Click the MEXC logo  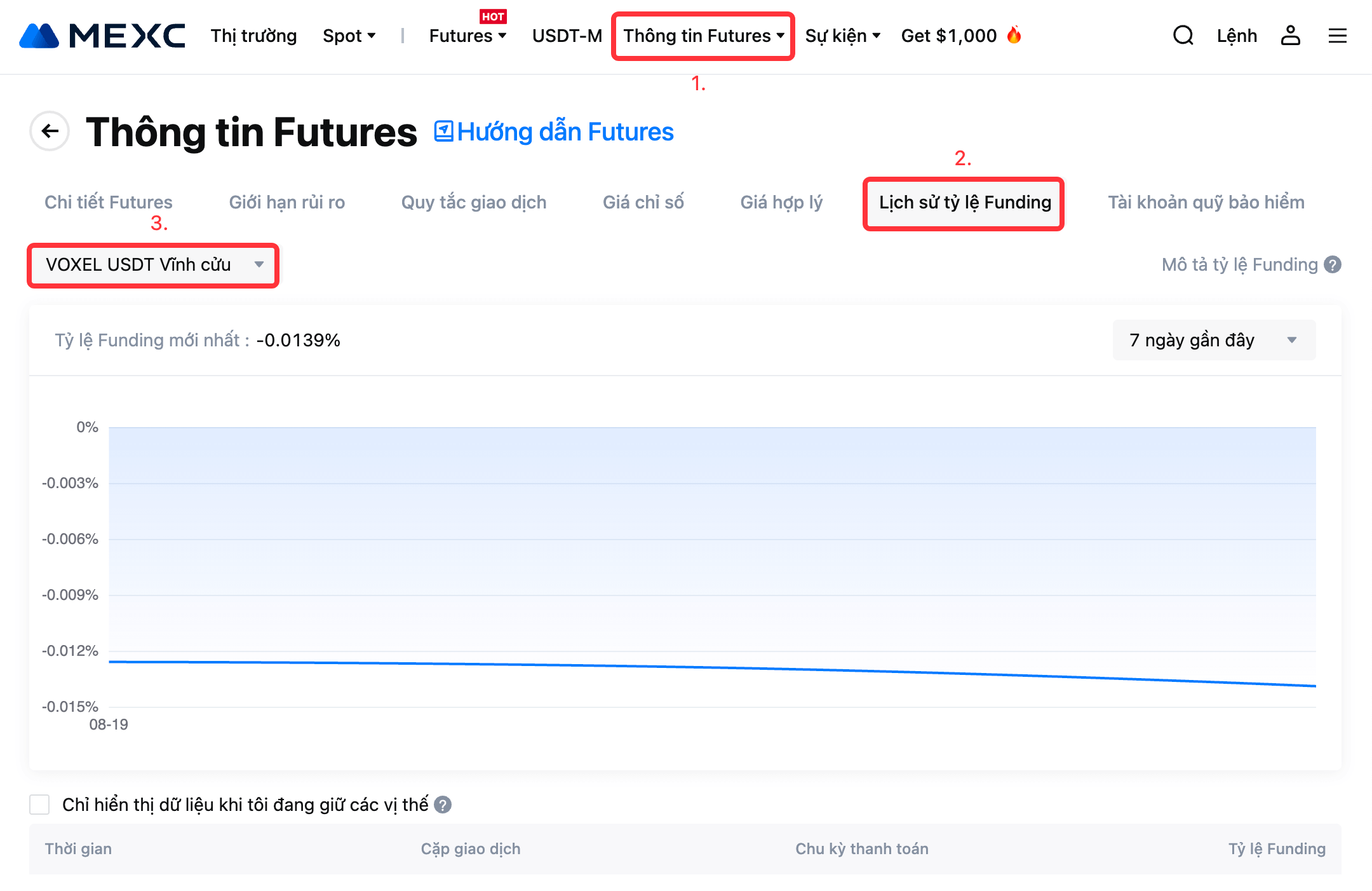pos(102,36)
